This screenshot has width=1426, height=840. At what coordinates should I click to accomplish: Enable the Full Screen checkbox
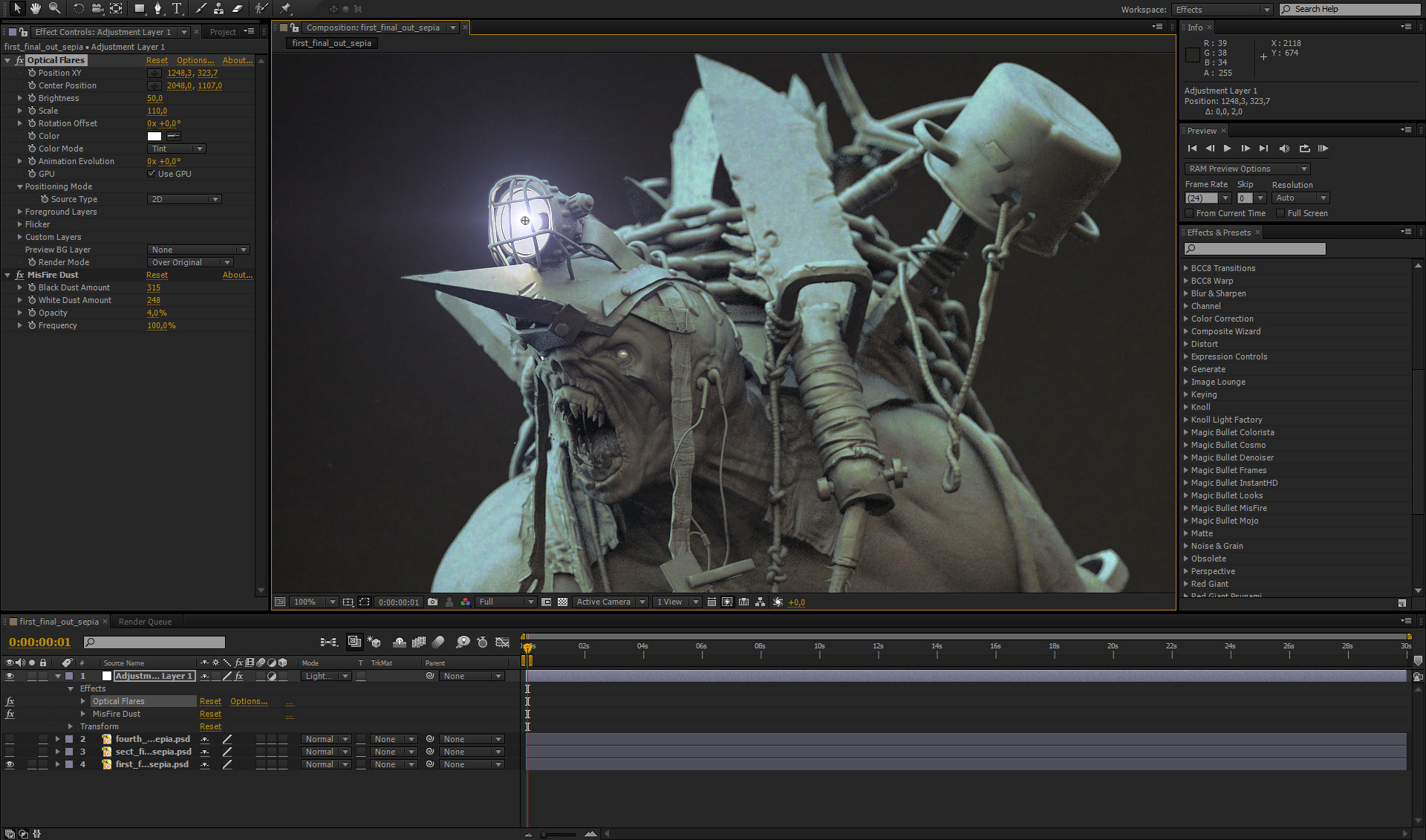pyautogui.click(x=1280, y=213)
